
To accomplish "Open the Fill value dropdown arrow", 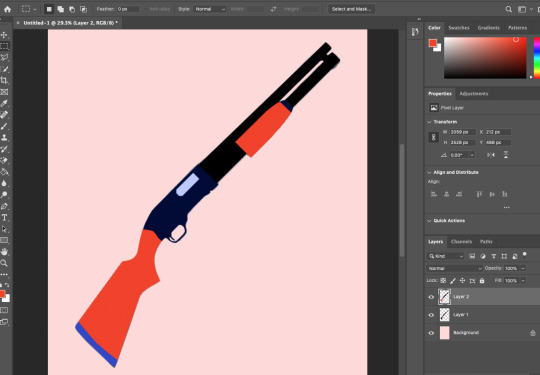I will pos(523,281).
